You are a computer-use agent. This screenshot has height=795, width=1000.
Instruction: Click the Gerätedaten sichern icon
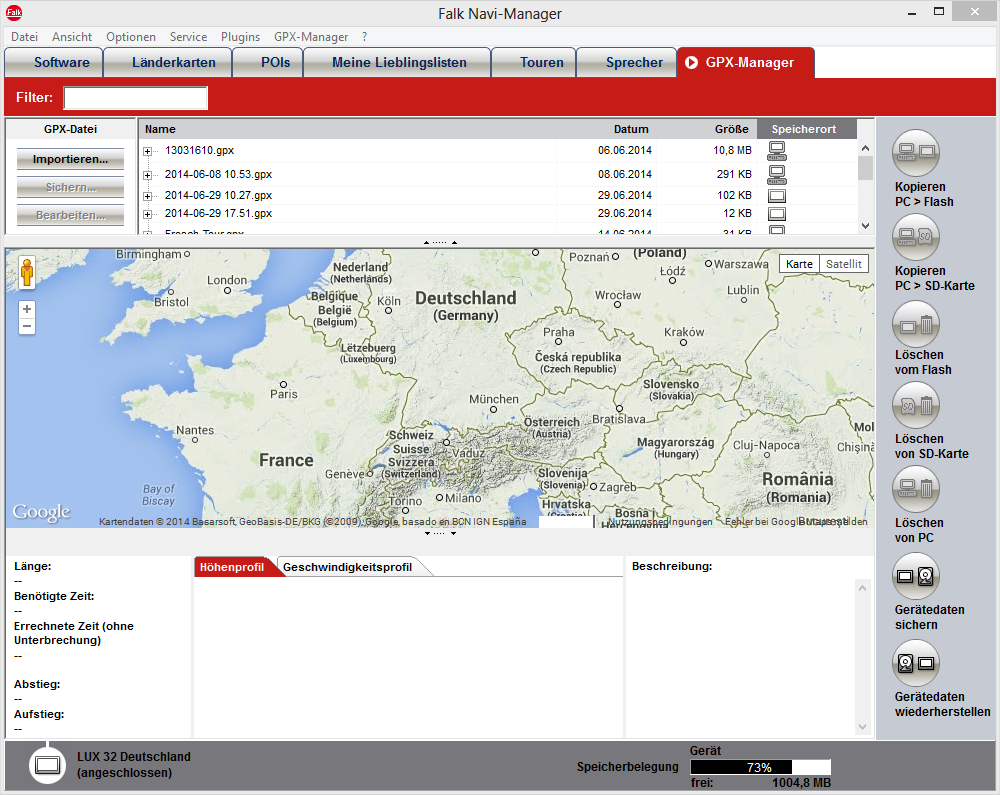tap(915, 576)
